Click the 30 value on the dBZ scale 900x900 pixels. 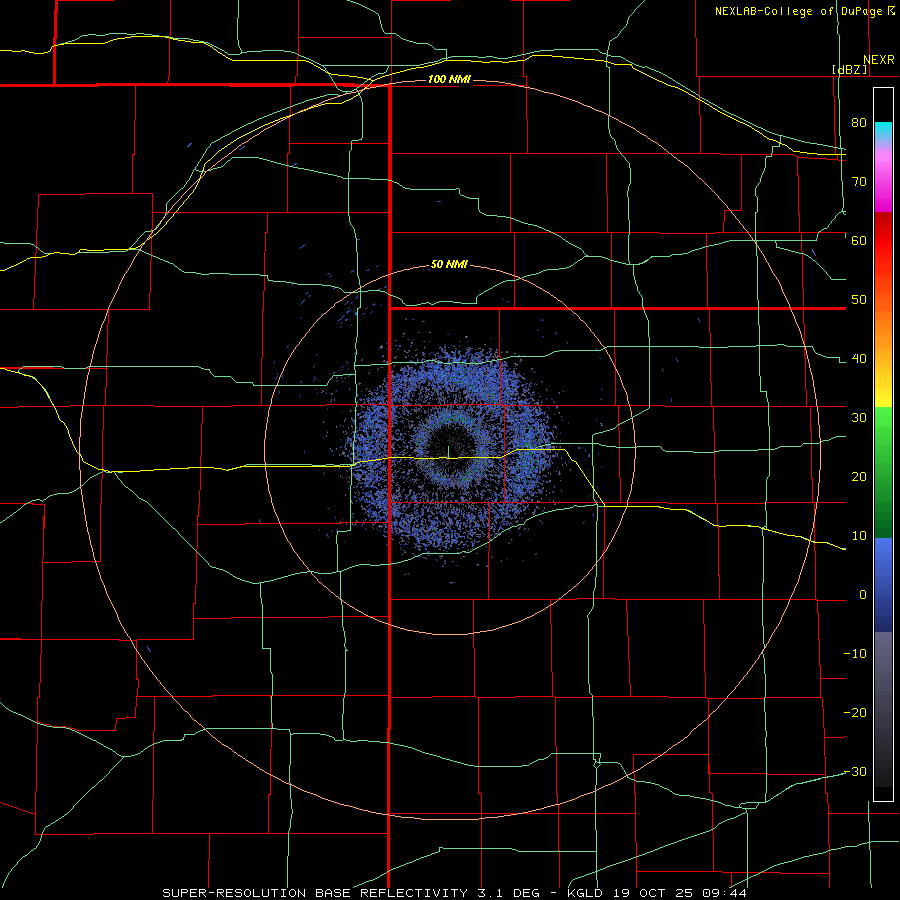point(859,418)
